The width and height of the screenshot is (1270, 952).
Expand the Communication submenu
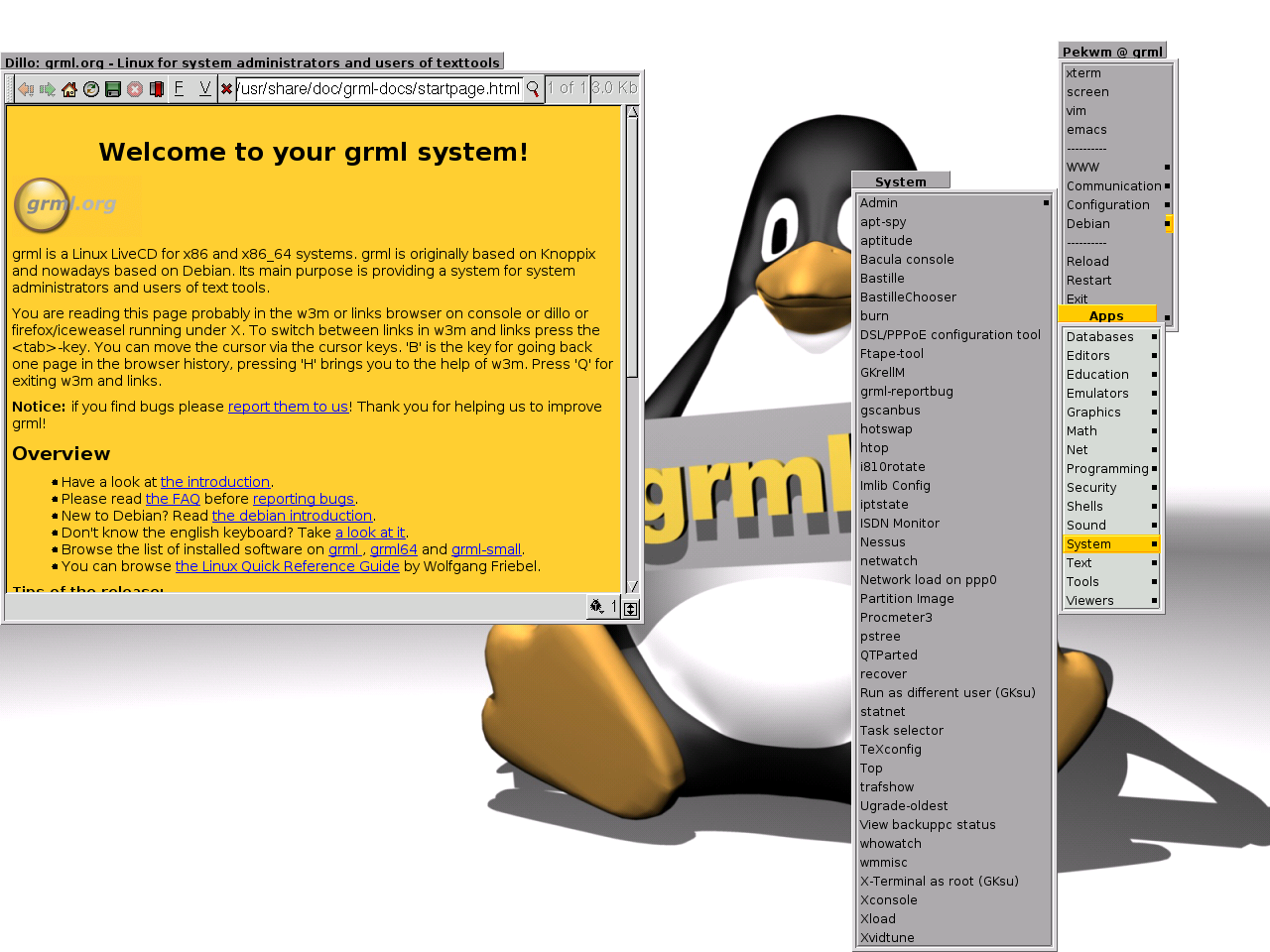1117,186
